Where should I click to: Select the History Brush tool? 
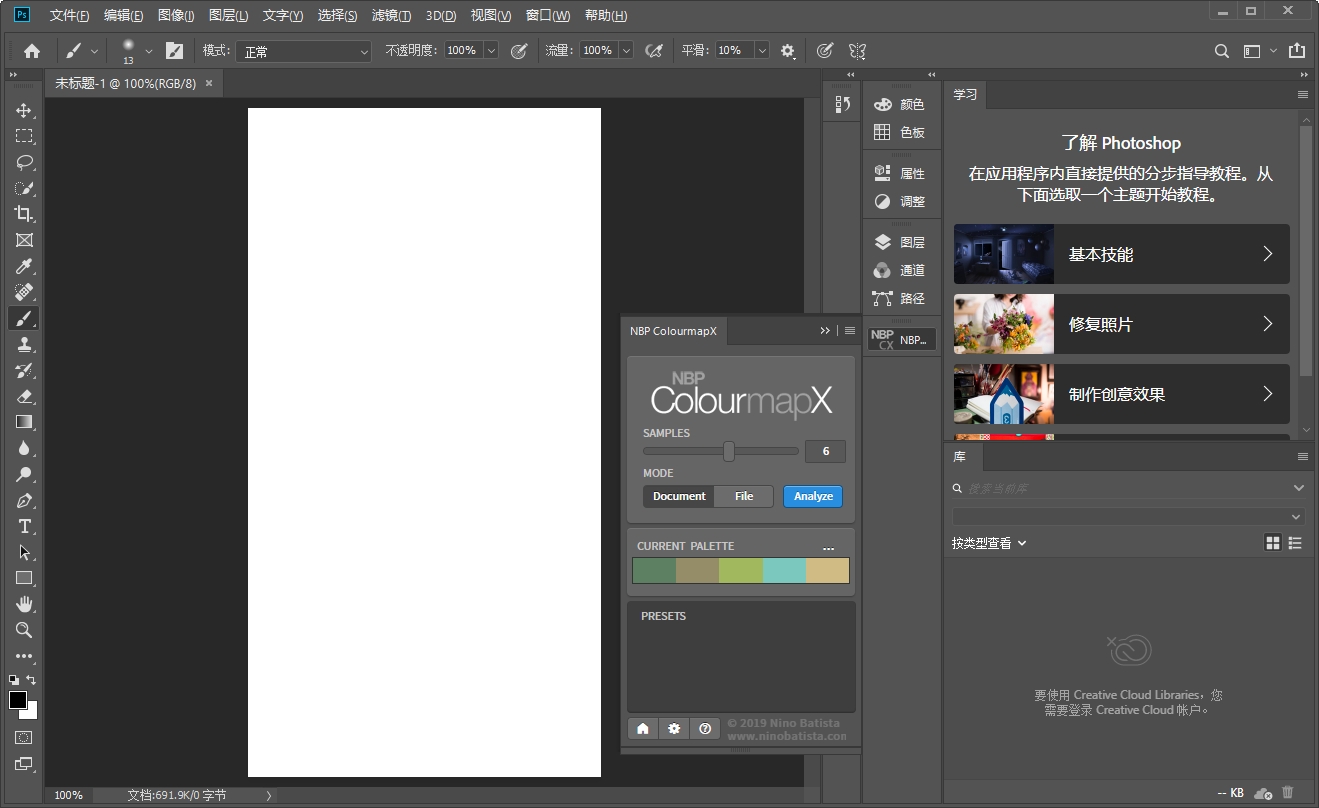24,370
